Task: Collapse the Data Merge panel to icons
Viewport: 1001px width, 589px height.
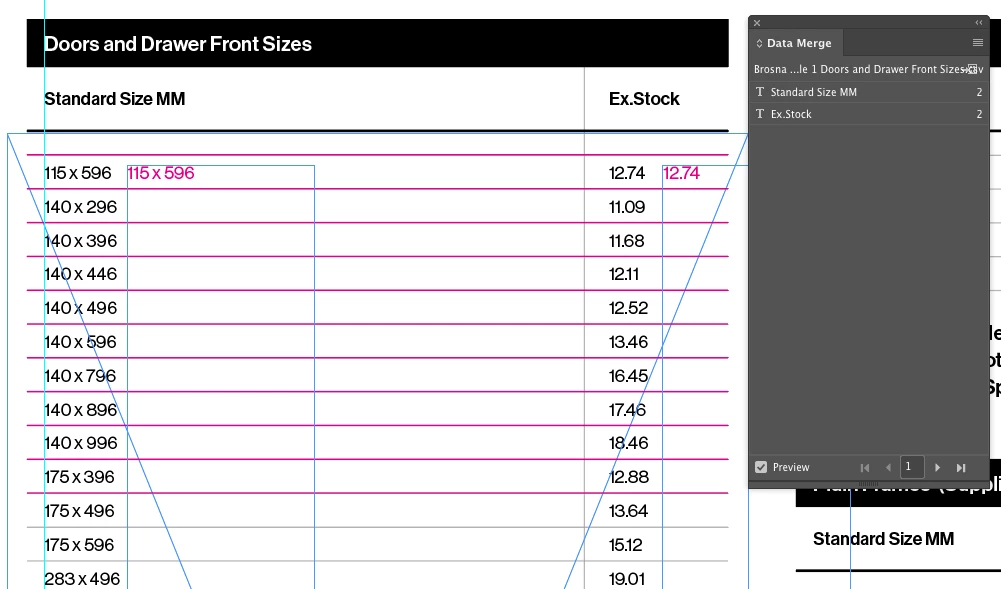Action: point(979,22)
